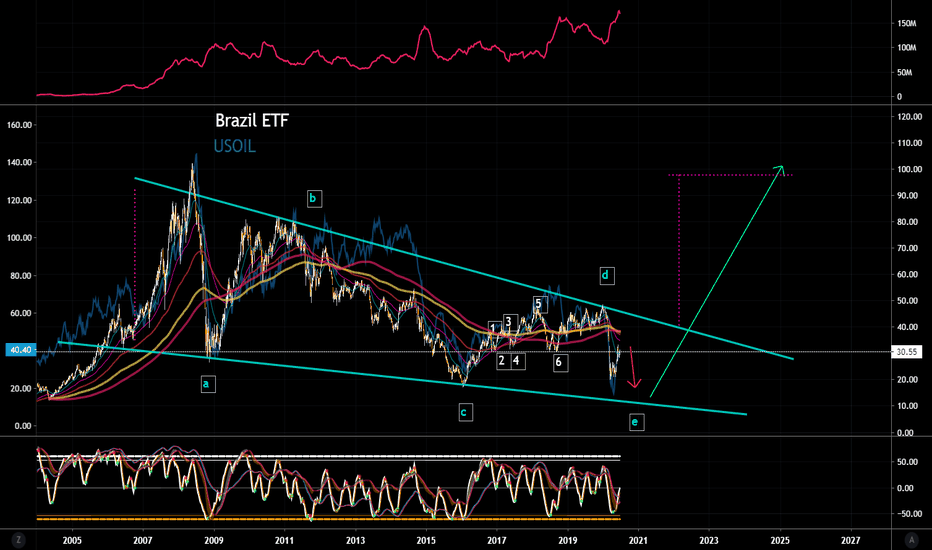Click the 100M volume scale value
Viewport: 932px width, 550px height.
pos(907,48)
